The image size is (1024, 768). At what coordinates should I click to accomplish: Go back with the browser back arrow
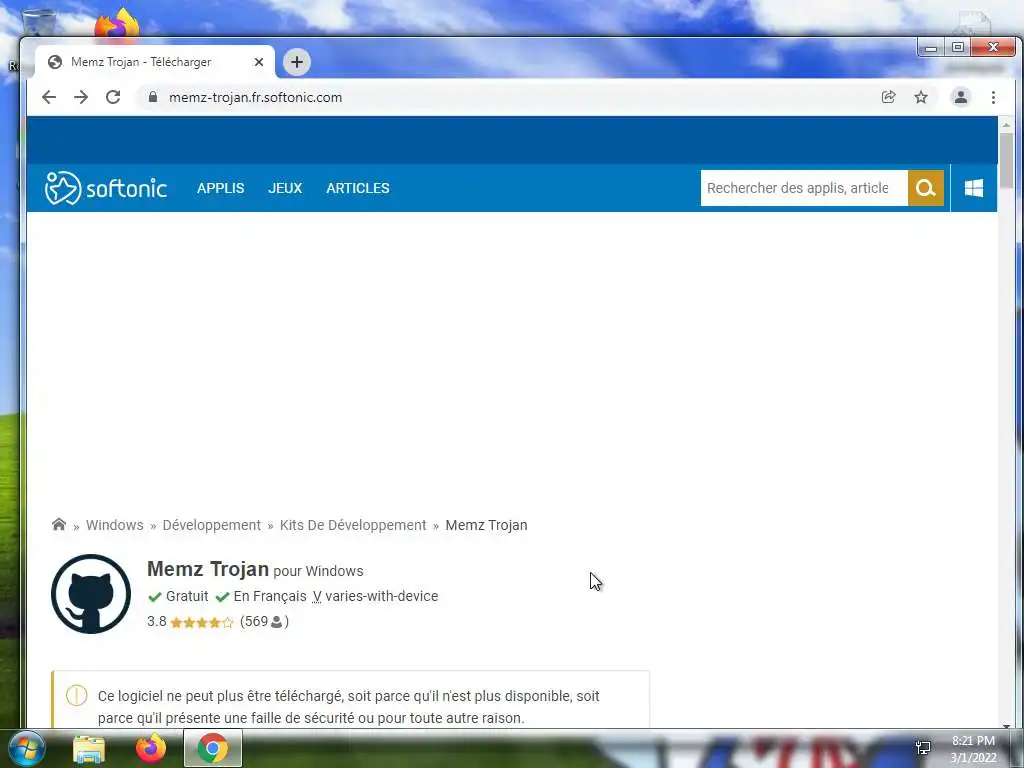click(x=49, y=97)
